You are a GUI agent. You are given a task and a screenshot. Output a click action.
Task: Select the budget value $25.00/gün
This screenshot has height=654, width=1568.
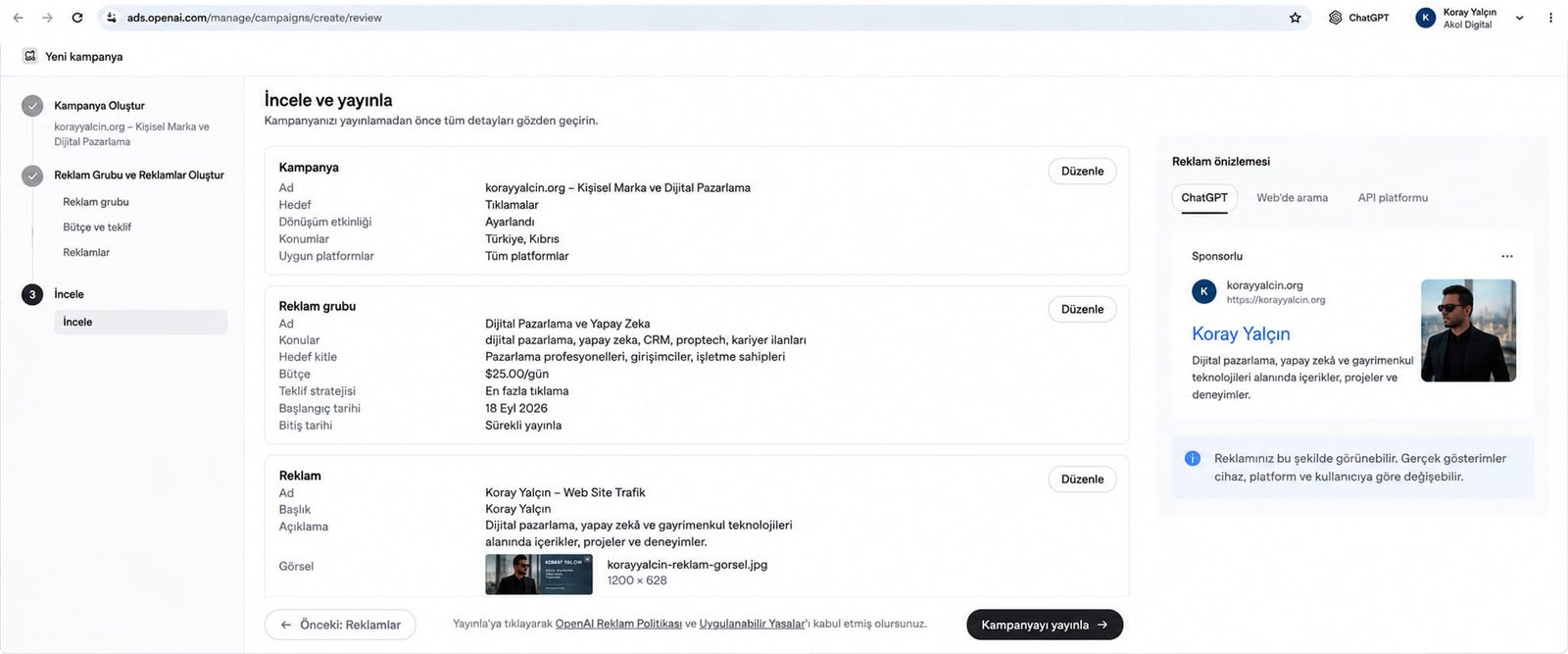516,375
